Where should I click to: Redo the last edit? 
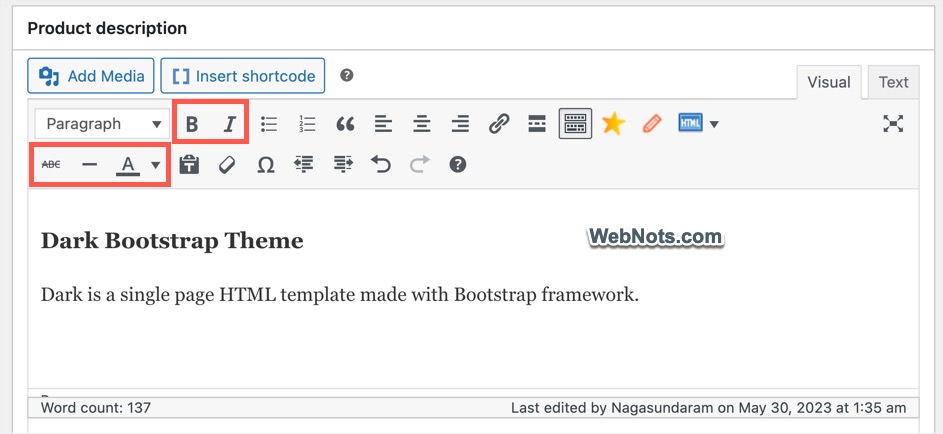pyautogui.click(x=419, y=164)
